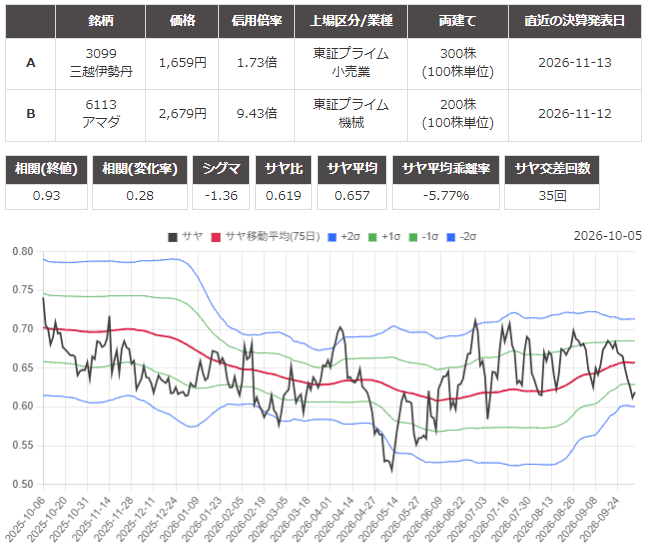Viewport: 646px width, 548px height.
Task: Click row label A
Action: click(30, 63)
